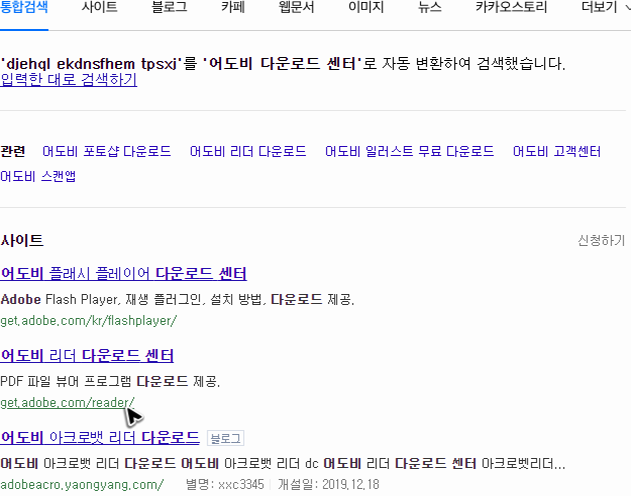The image size is (631, 496).
Task: Open related search 어도비 고객센터
Action: point(557,152)
